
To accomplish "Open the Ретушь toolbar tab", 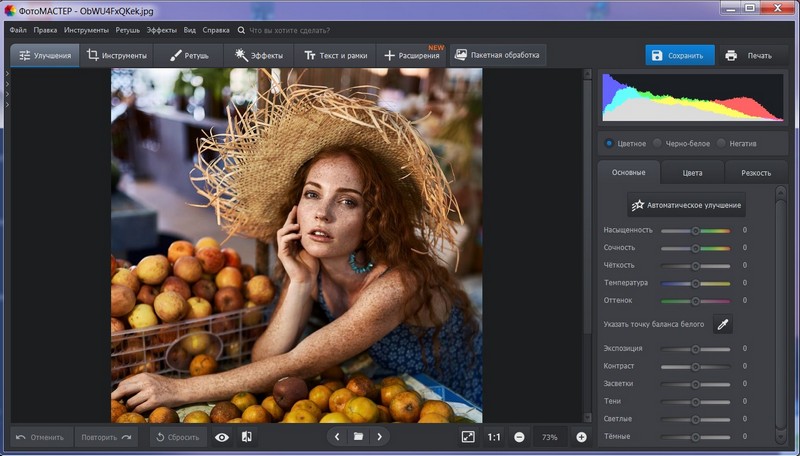I will click(x=188, y=55).
